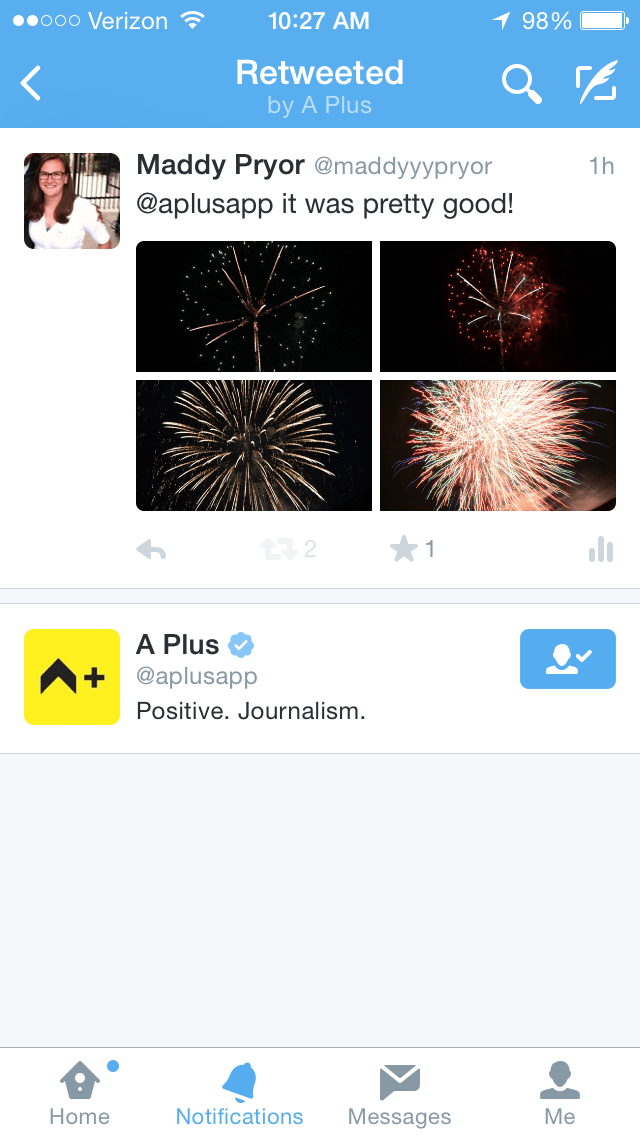Viewport: 640px width, 1136px height.
Task: Open the bottom-left golden fireworks photo
Action: [254, 446]
